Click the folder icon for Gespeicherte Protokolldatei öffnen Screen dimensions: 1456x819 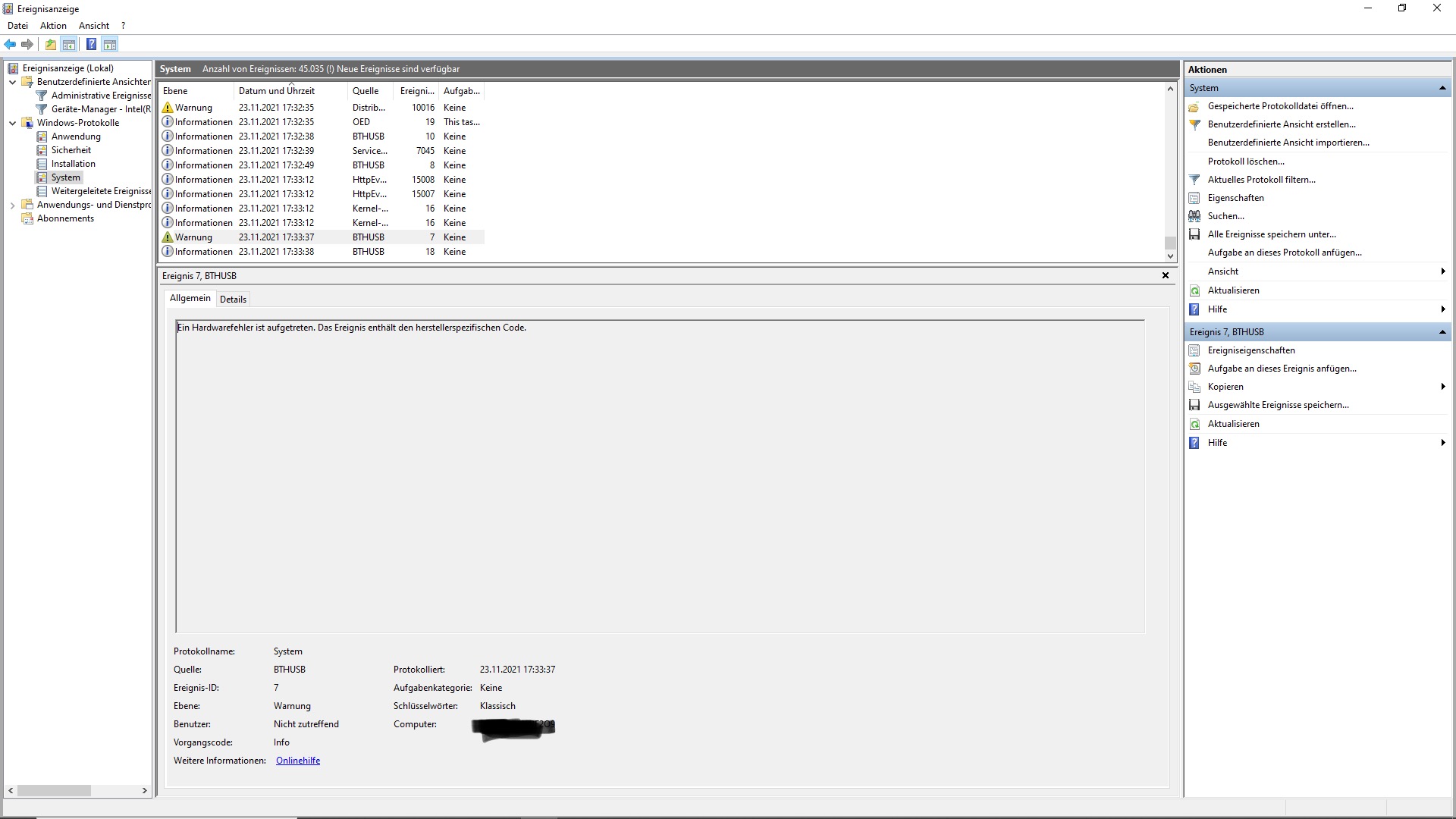click(x=1194, y=107)
